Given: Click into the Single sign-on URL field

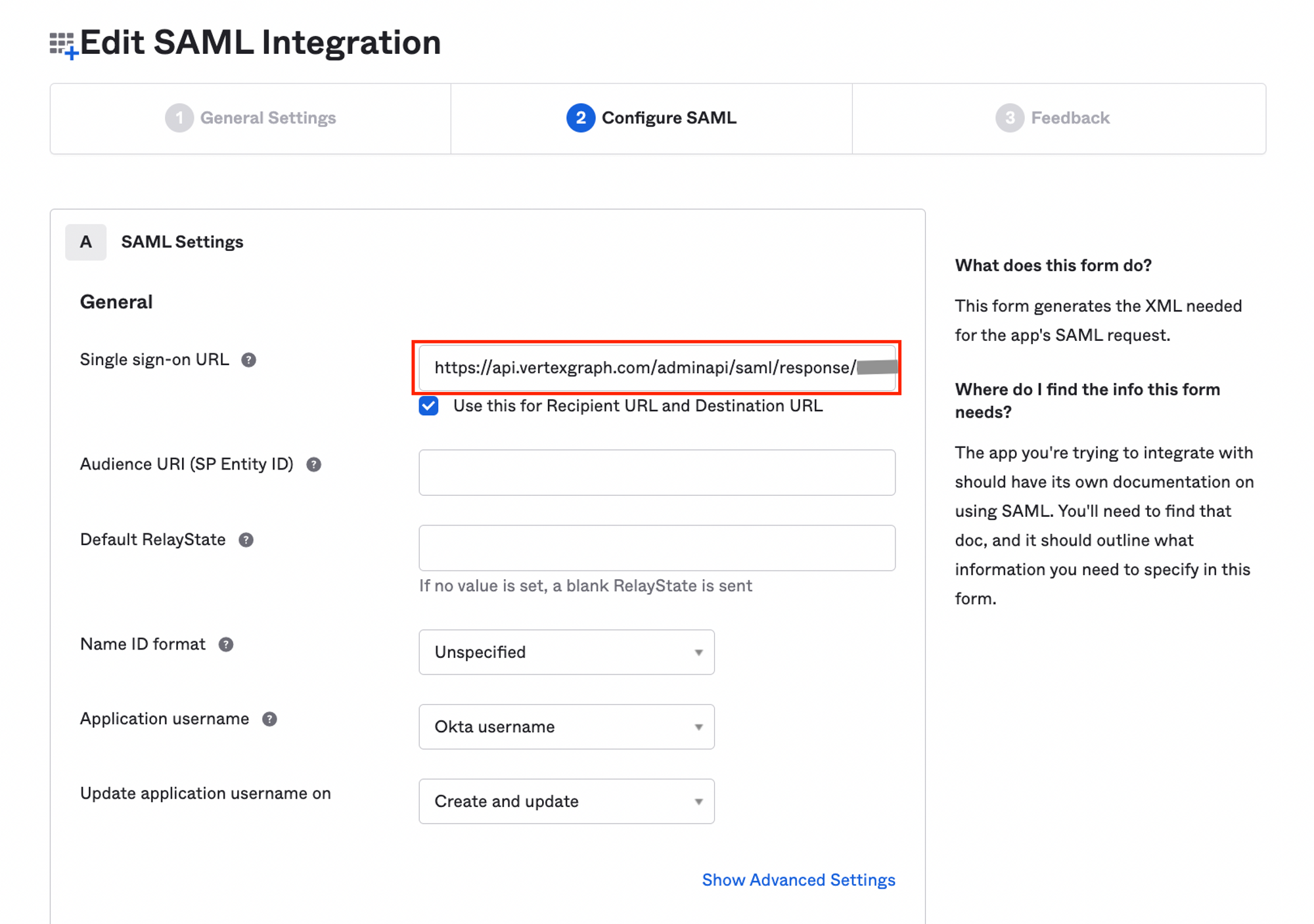Looking at the screenshot, I should click(x=657, y=368).
